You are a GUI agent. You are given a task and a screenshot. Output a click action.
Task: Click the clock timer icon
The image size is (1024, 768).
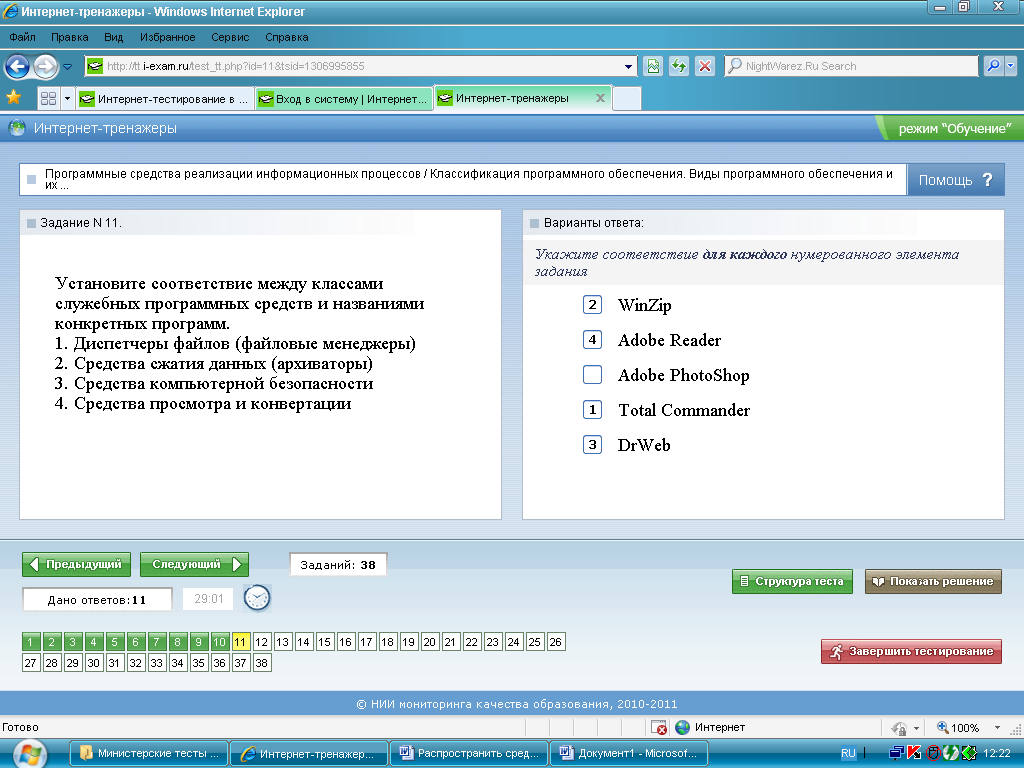click(257, 598)
